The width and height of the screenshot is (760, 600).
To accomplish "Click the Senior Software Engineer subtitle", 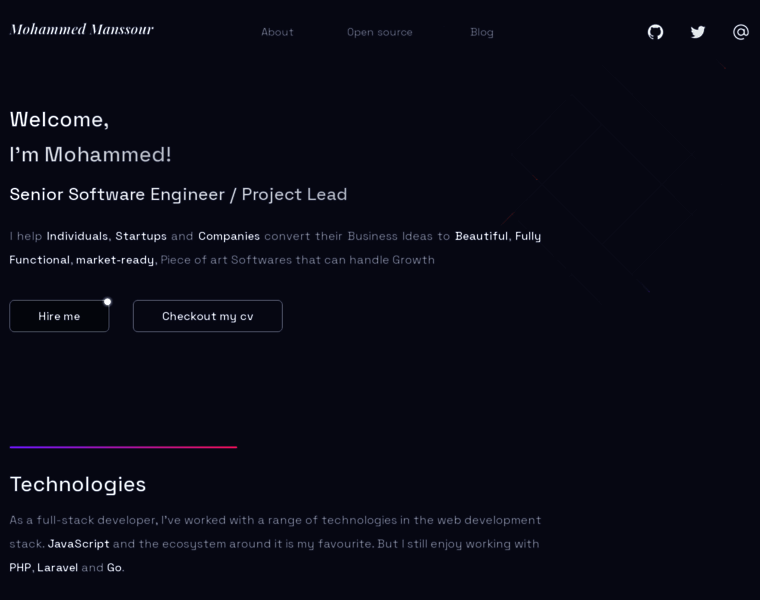I will click(178, 194).
